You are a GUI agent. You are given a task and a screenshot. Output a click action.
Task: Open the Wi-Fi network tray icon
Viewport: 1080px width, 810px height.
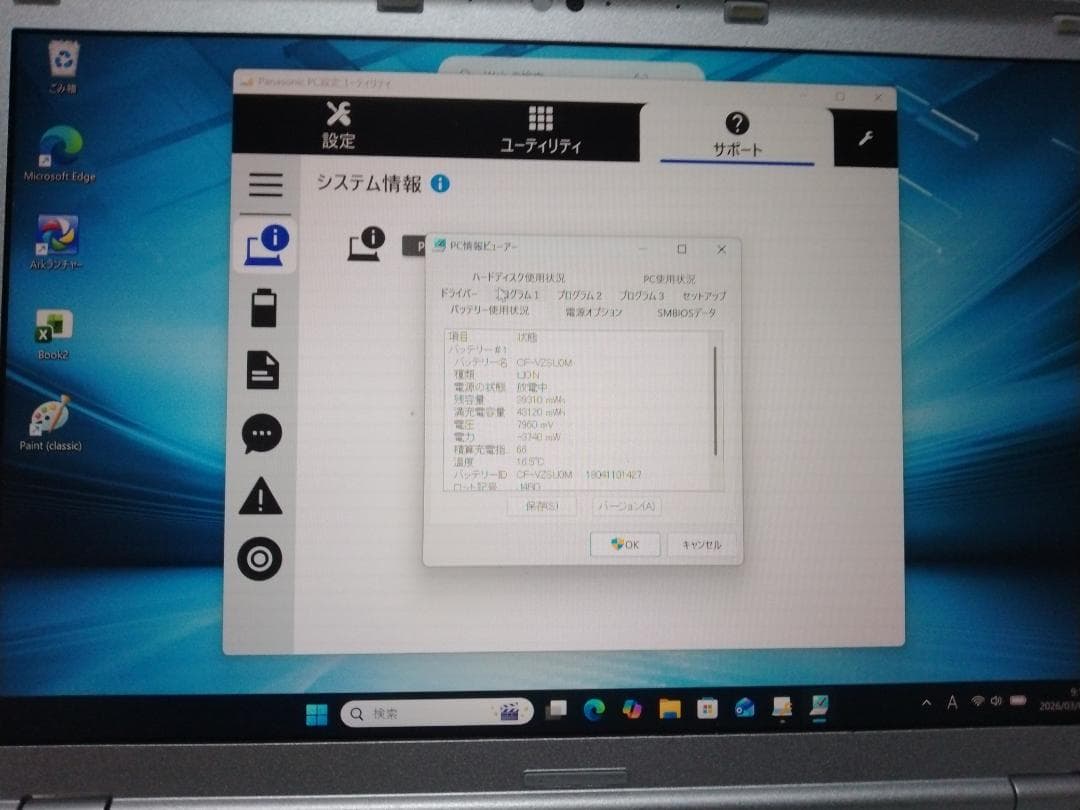[x=977, y=701]
